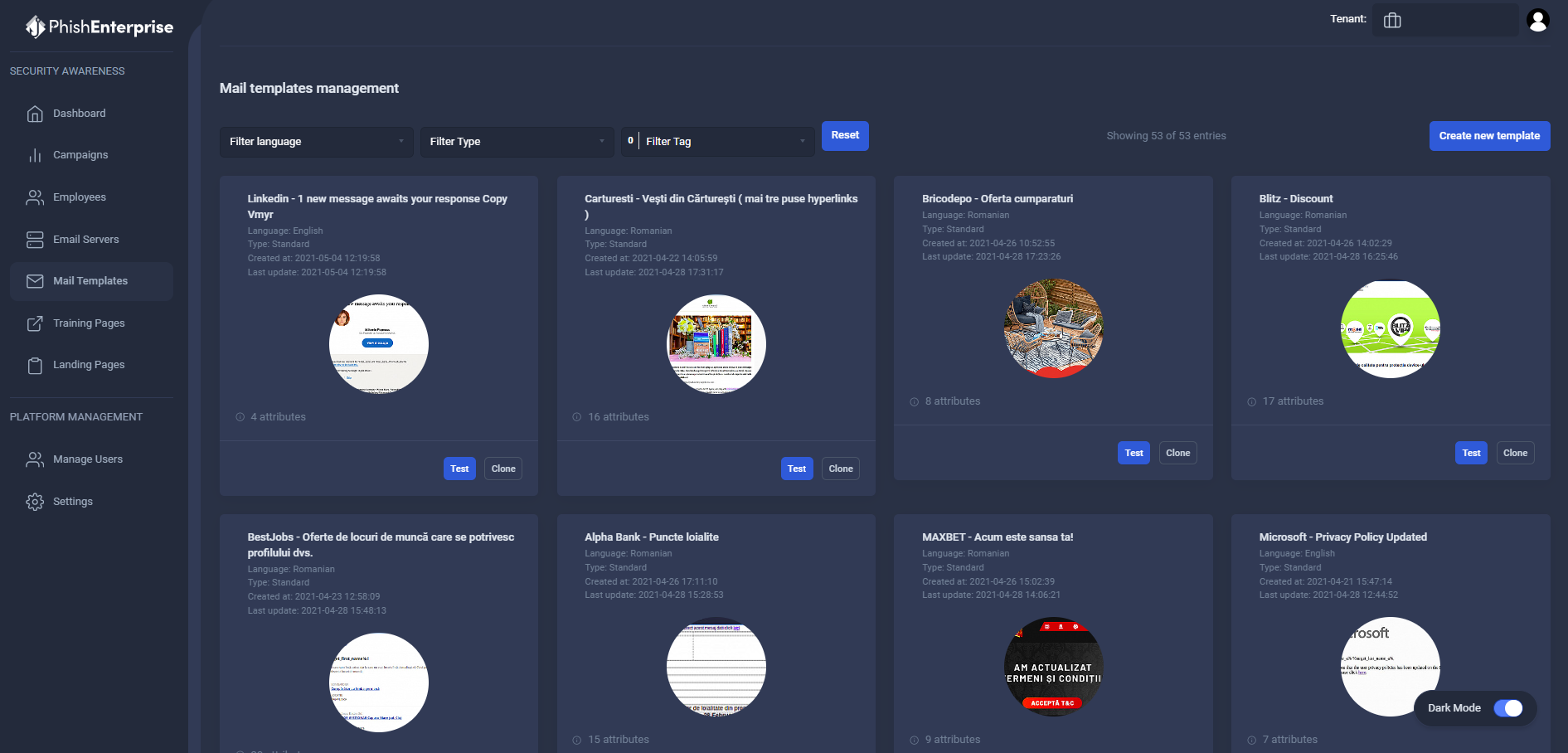
Task: Click the Training Pages external-link icon
Action: (x=35, y=323)
